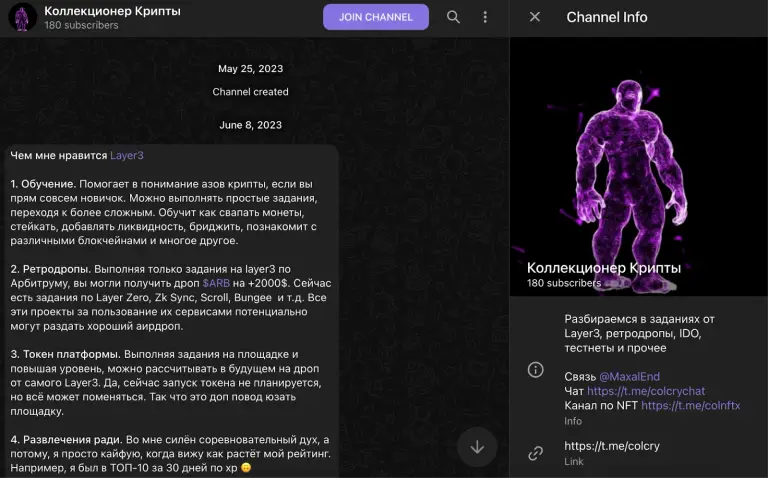Screen dimensions: 768x478
Task: Open the t.me/colnftx NFT channel link
Action: pos(691,405)
